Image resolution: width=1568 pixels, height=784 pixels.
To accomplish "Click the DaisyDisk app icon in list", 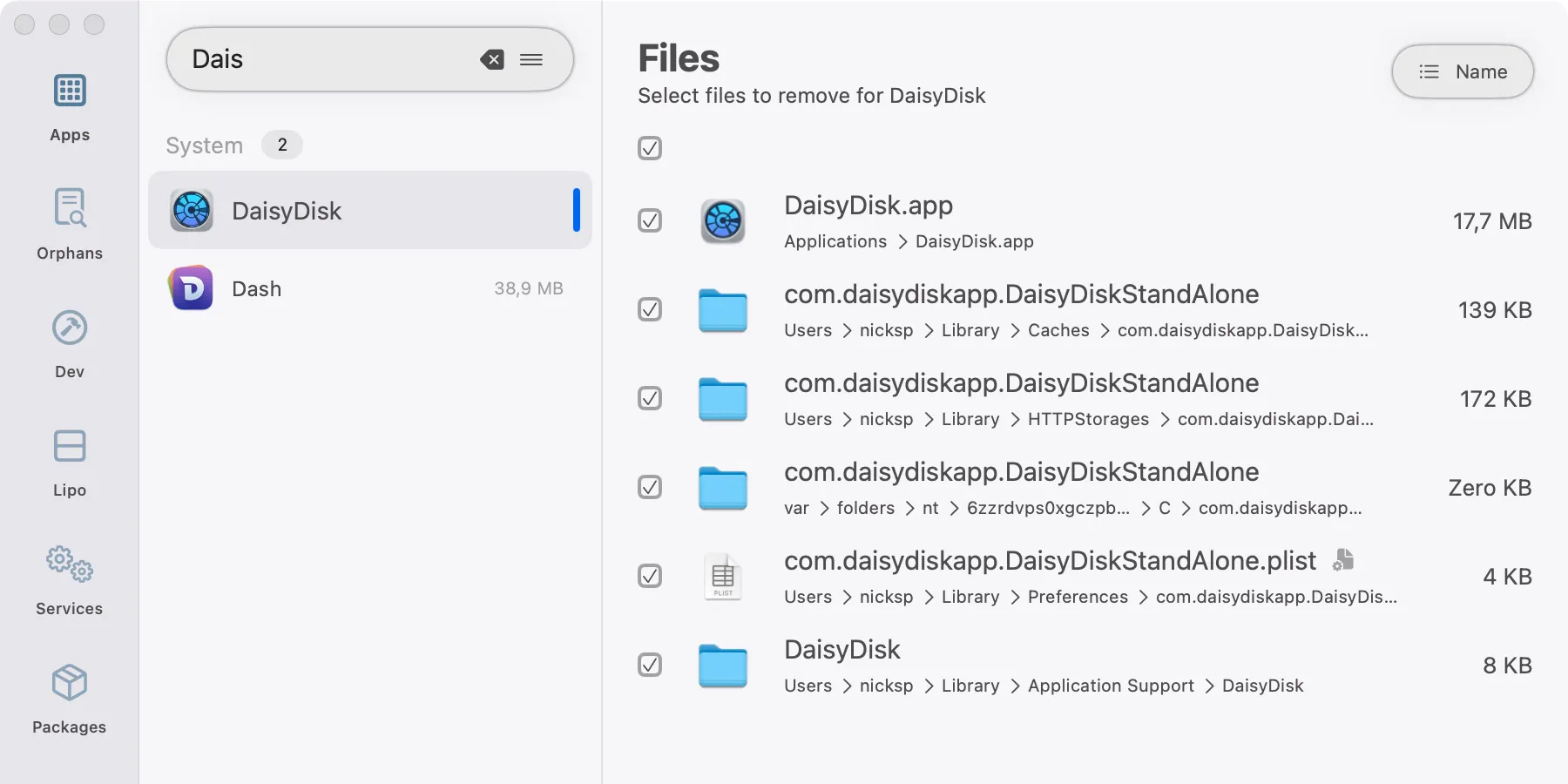I will point(192,210).
